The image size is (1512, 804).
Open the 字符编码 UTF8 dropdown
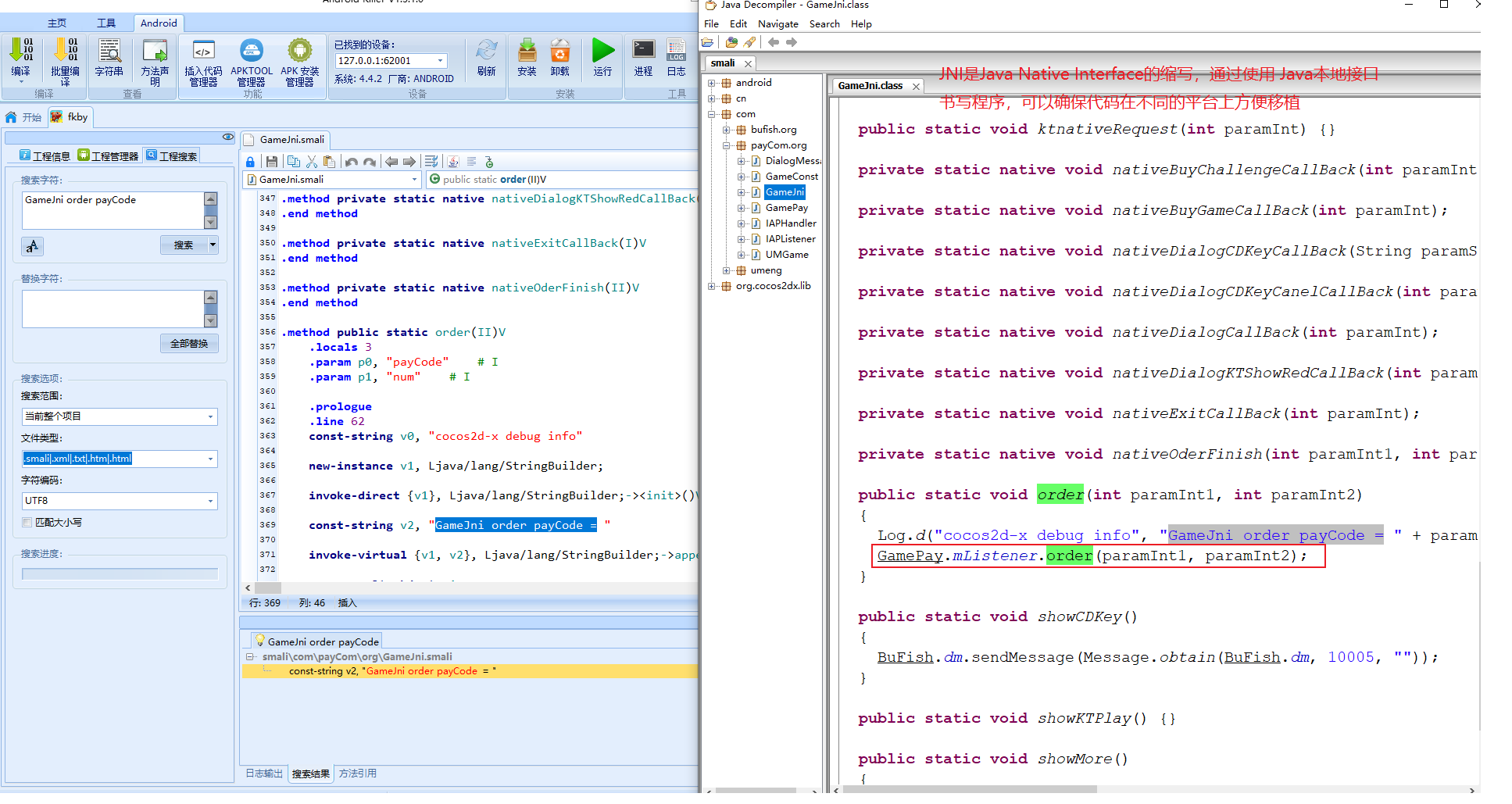tap(210, 501)
